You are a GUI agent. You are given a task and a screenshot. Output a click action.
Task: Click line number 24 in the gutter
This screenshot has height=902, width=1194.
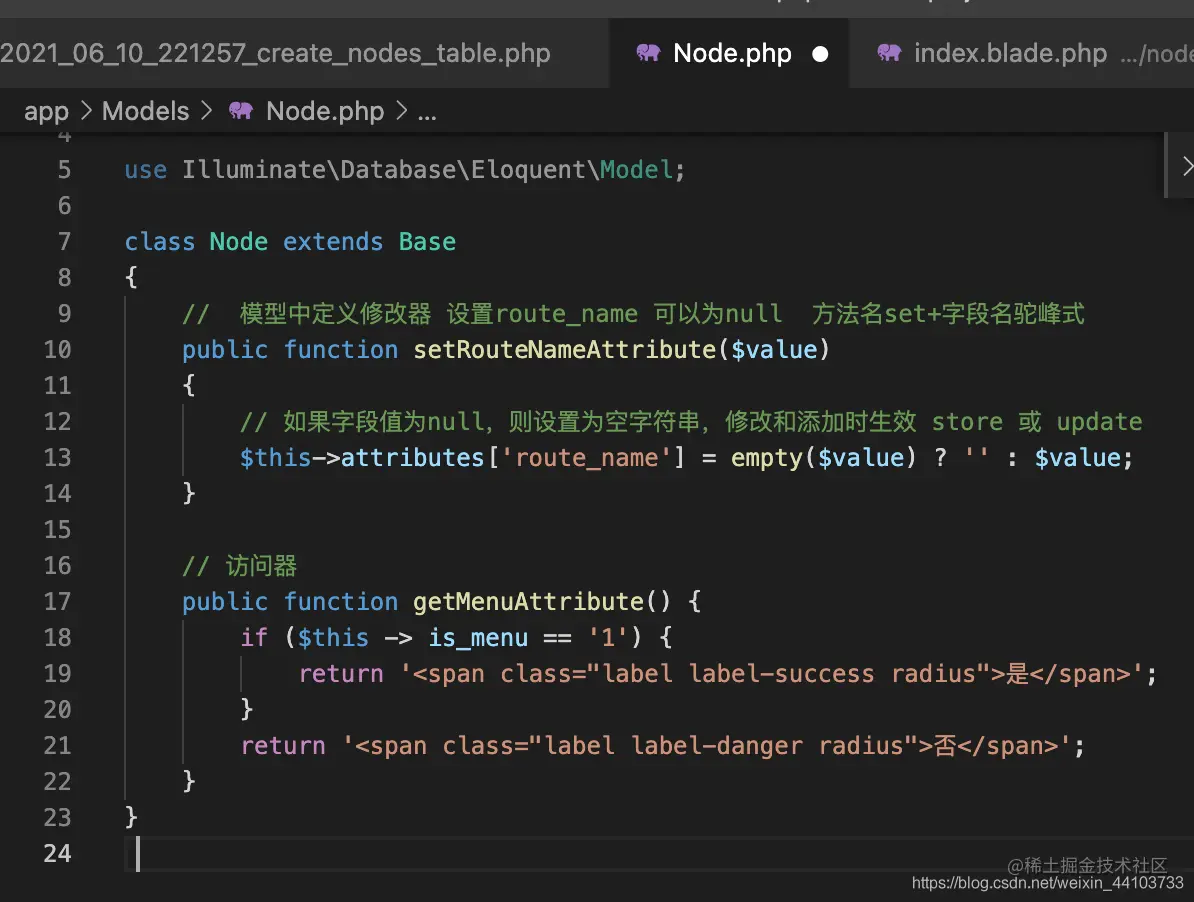(x=57, y=854)
